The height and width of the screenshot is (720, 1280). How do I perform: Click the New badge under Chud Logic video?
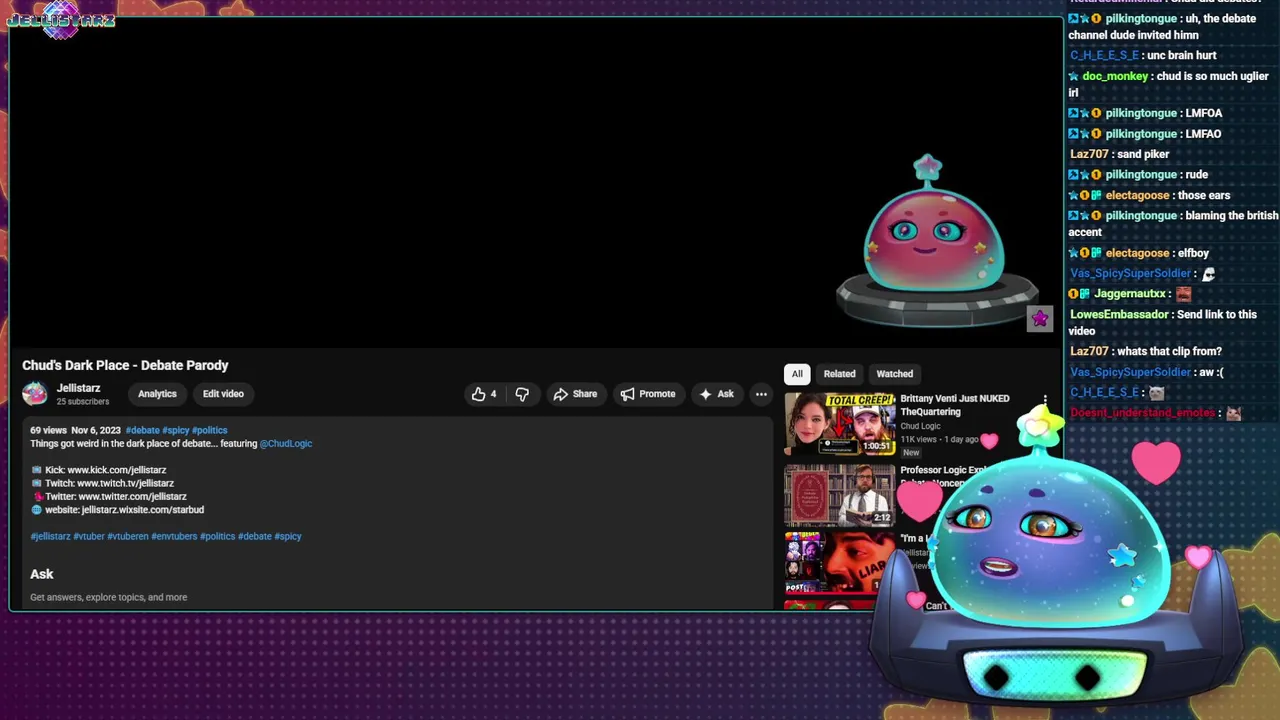911,453
